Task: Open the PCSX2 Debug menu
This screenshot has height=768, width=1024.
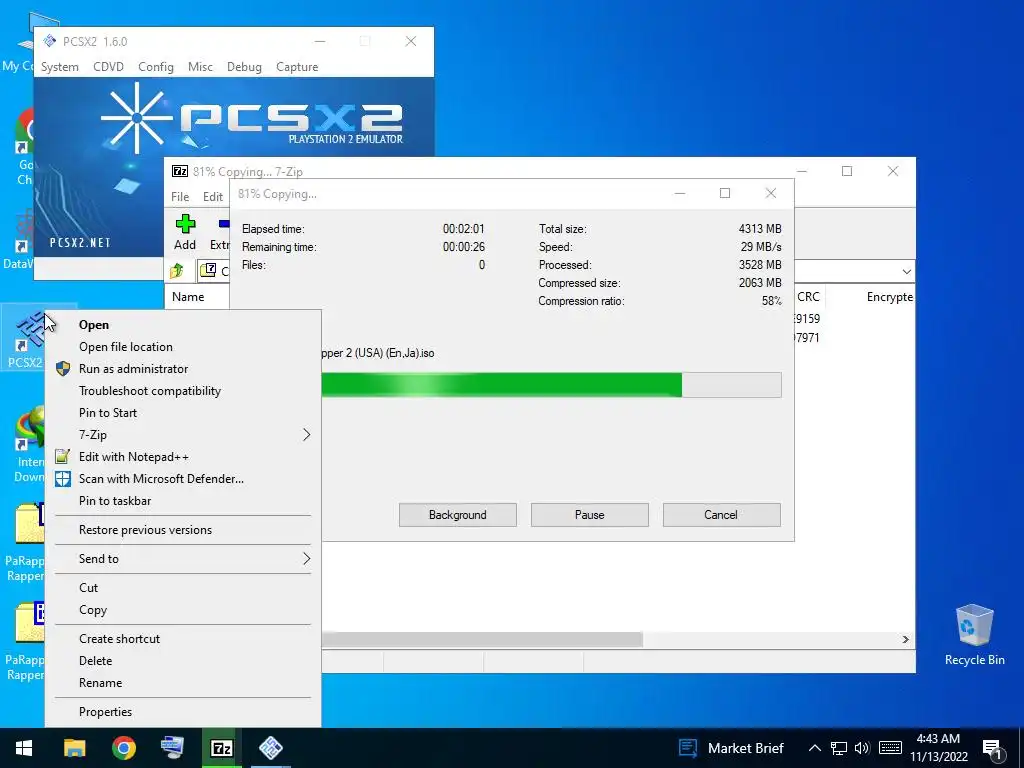Action: tap(244, 67)
